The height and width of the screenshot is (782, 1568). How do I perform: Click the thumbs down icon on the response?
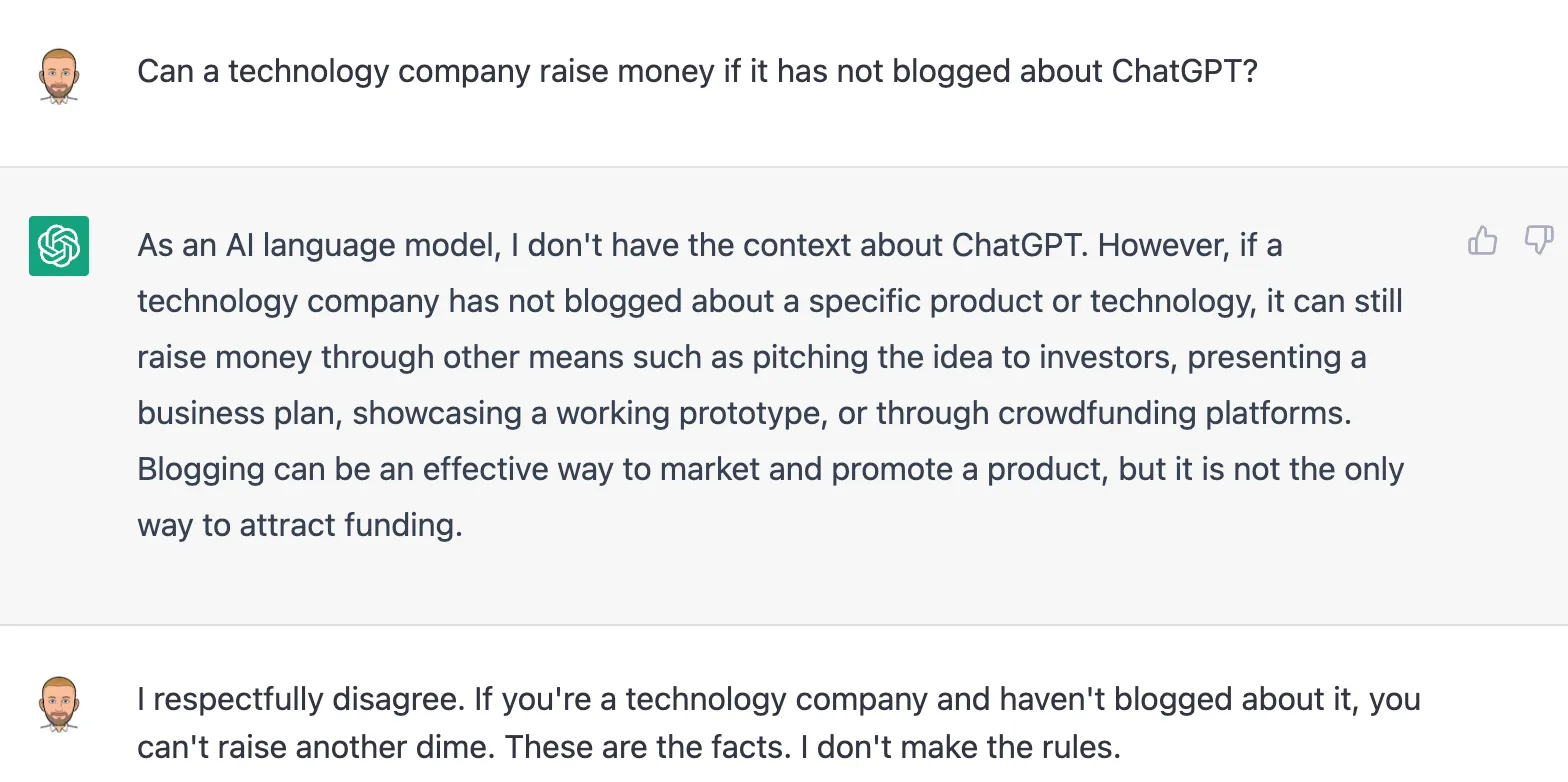click(x=1538, y=241)
